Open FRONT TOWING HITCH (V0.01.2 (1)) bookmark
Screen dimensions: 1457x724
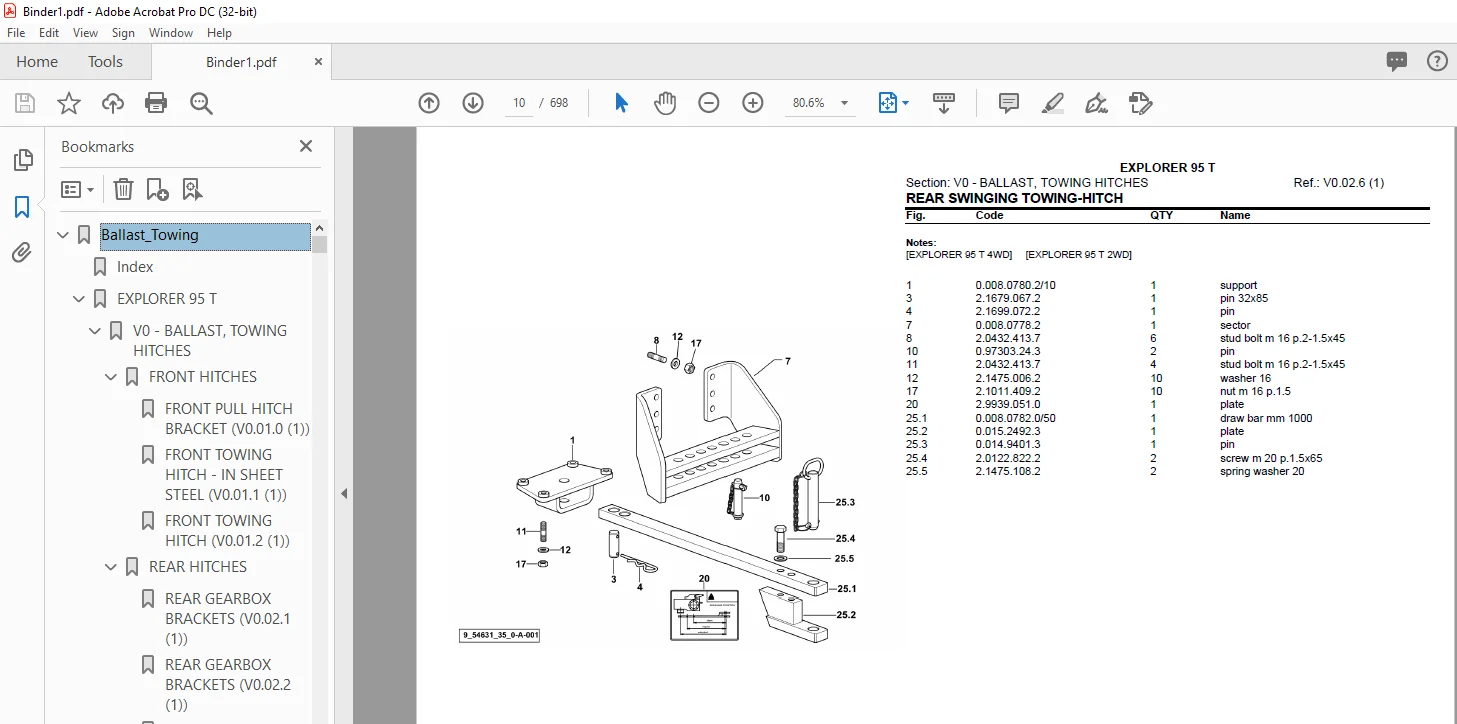tap(227, 531)
